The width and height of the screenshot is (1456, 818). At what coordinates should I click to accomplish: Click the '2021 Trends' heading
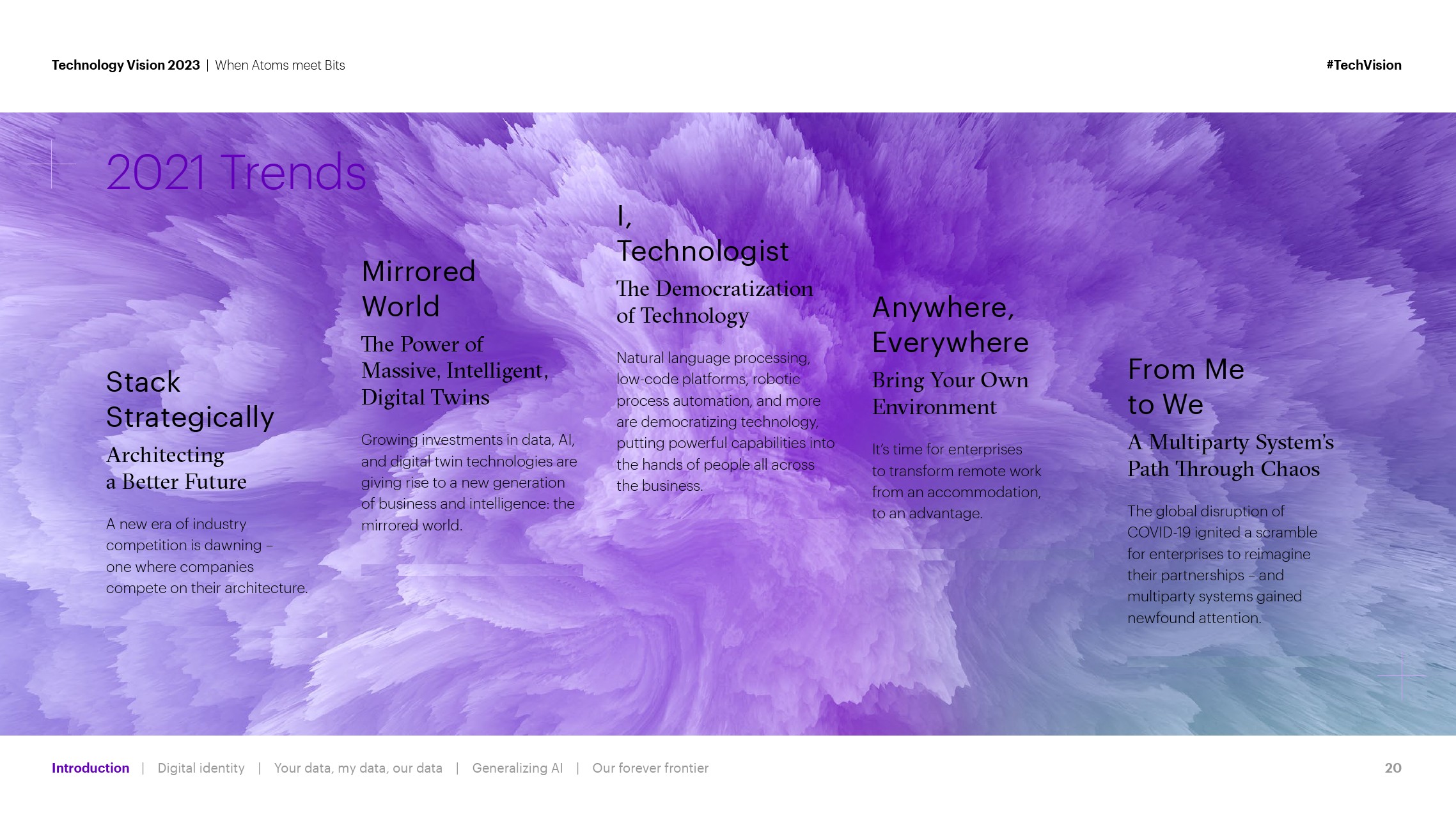[236, 173]
